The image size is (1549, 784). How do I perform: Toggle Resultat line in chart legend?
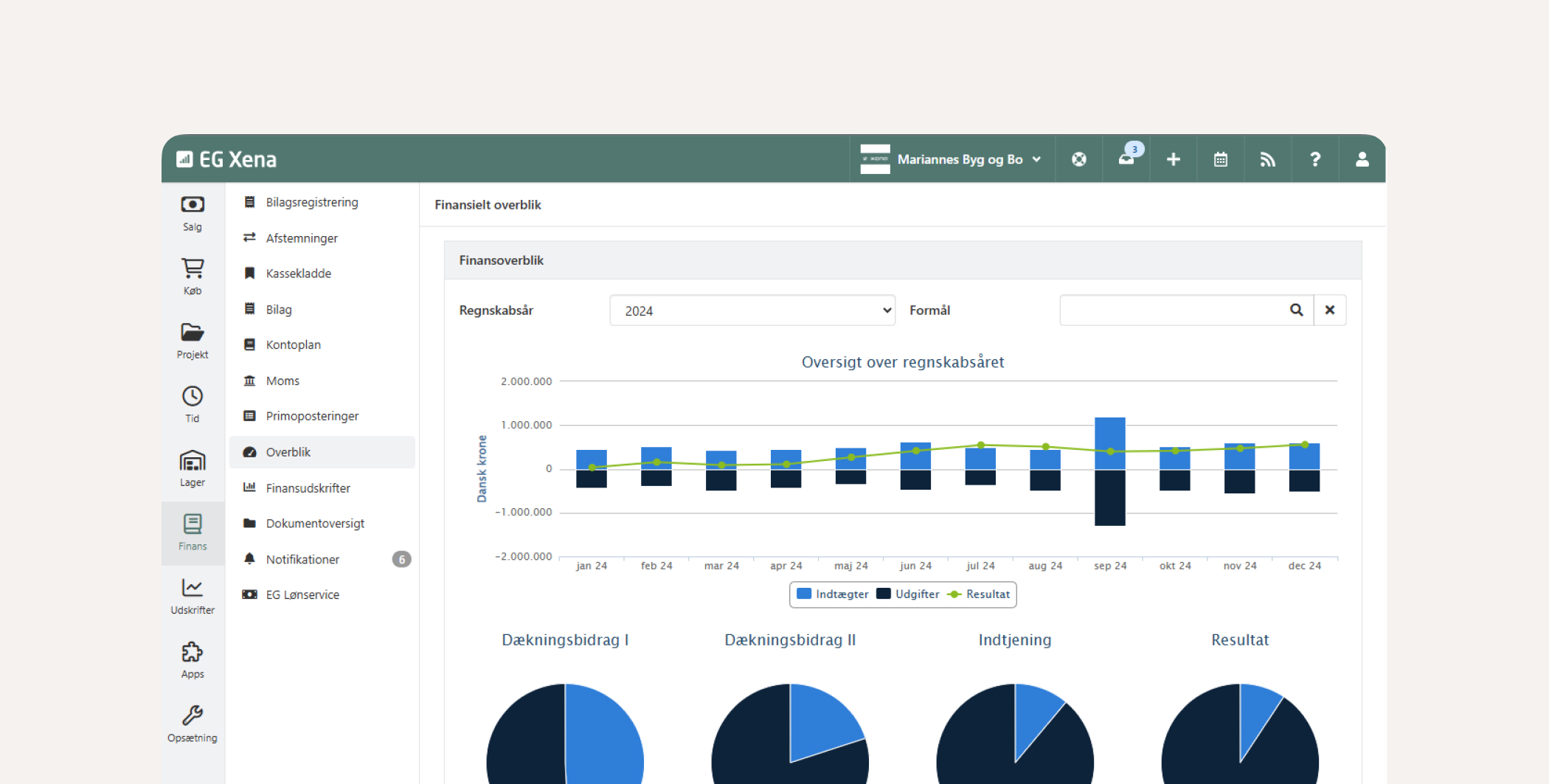pos(979,594)
